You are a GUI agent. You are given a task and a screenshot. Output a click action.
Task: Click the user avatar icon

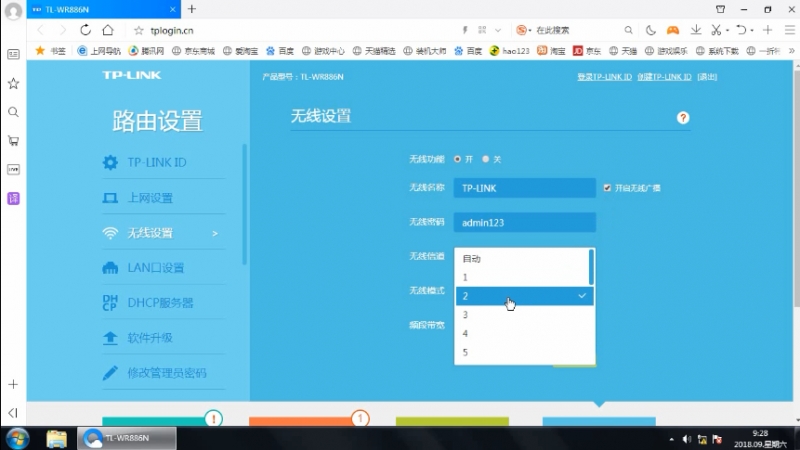tap(13, 11)
